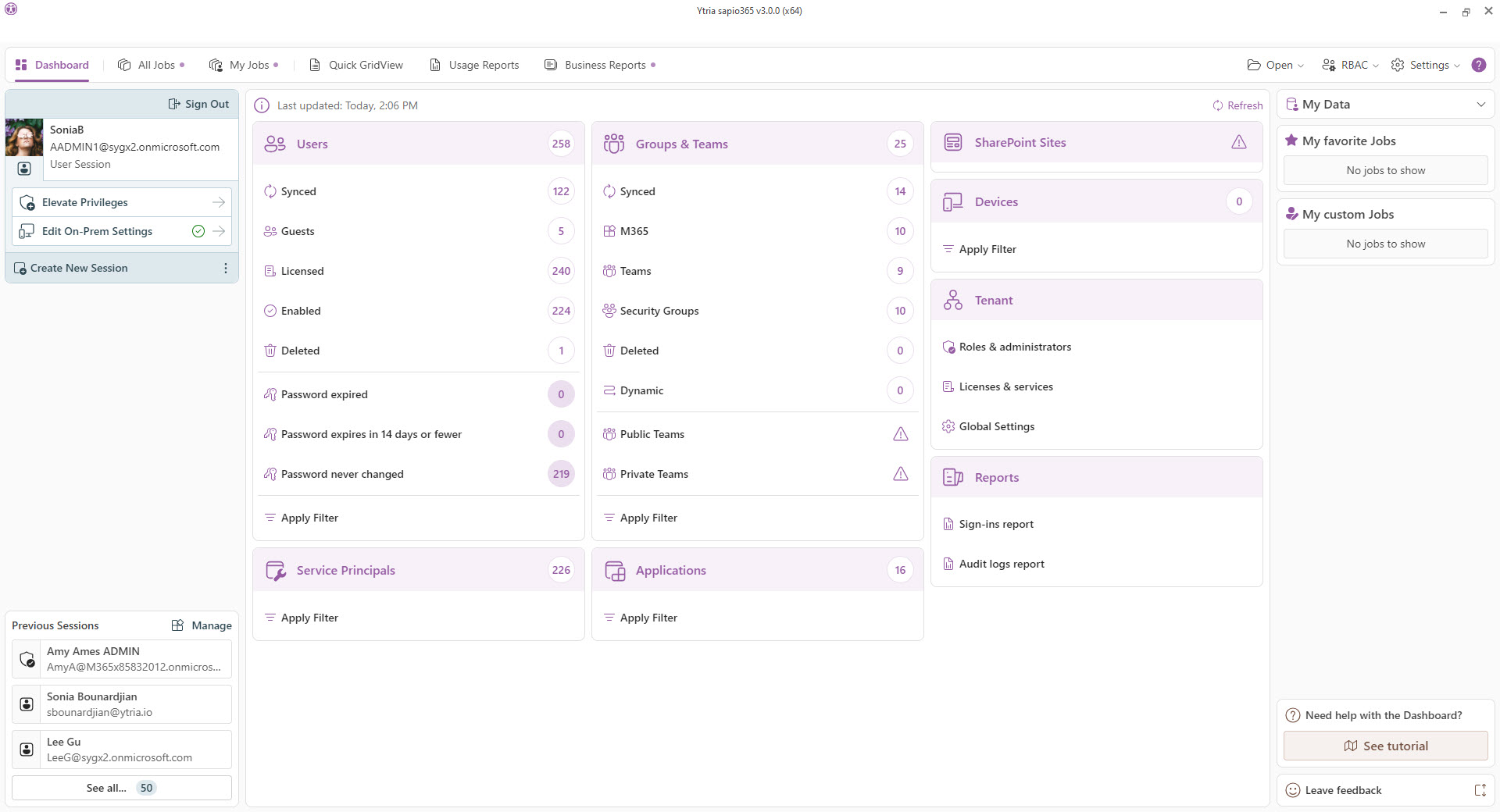Click the SharePoint Sites warning triangle icon
Screen dimensions: 1500x812
(1238, 142)
